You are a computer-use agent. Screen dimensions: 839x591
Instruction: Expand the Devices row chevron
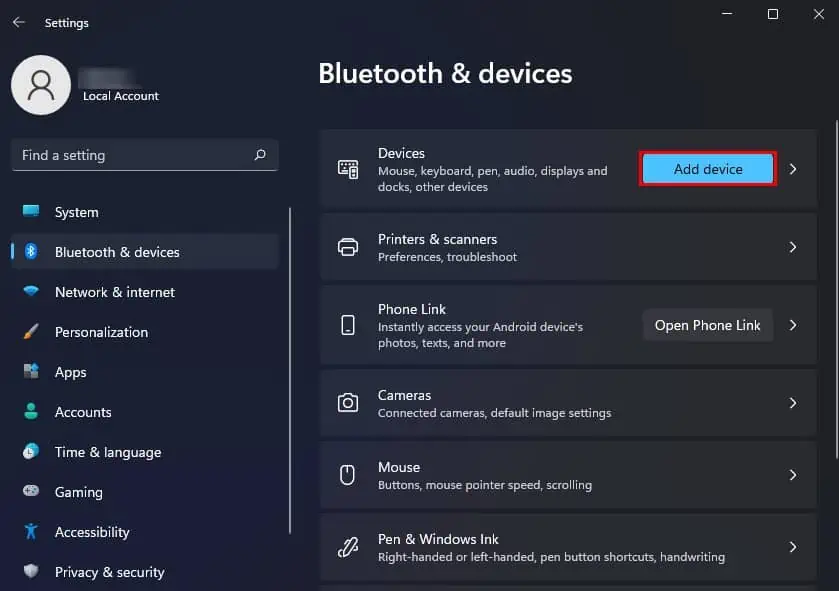[x=795, y=168]
